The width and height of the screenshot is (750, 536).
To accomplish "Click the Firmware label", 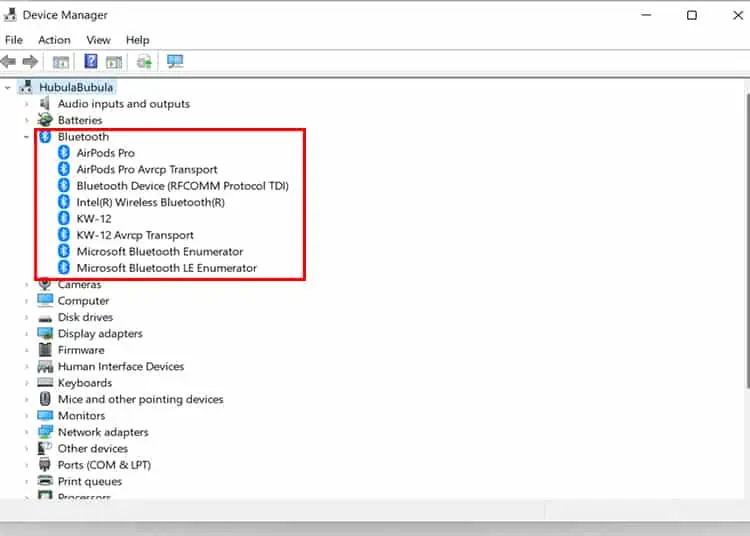I will 81,350.
